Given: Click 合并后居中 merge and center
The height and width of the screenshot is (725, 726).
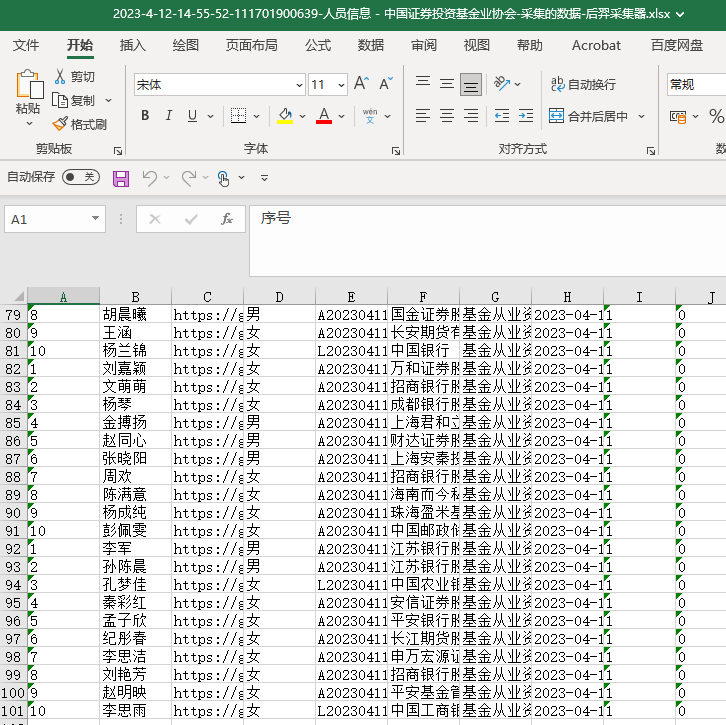Looking at the screenshot, I should [x=588, y=116].
